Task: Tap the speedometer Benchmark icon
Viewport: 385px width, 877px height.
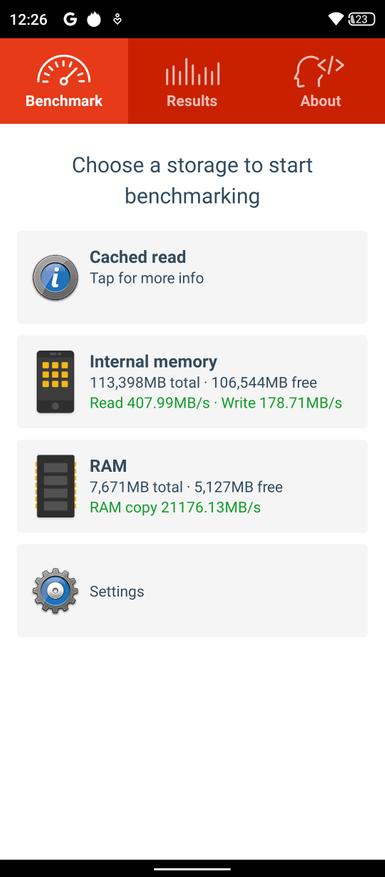Action: coord(64,71)
